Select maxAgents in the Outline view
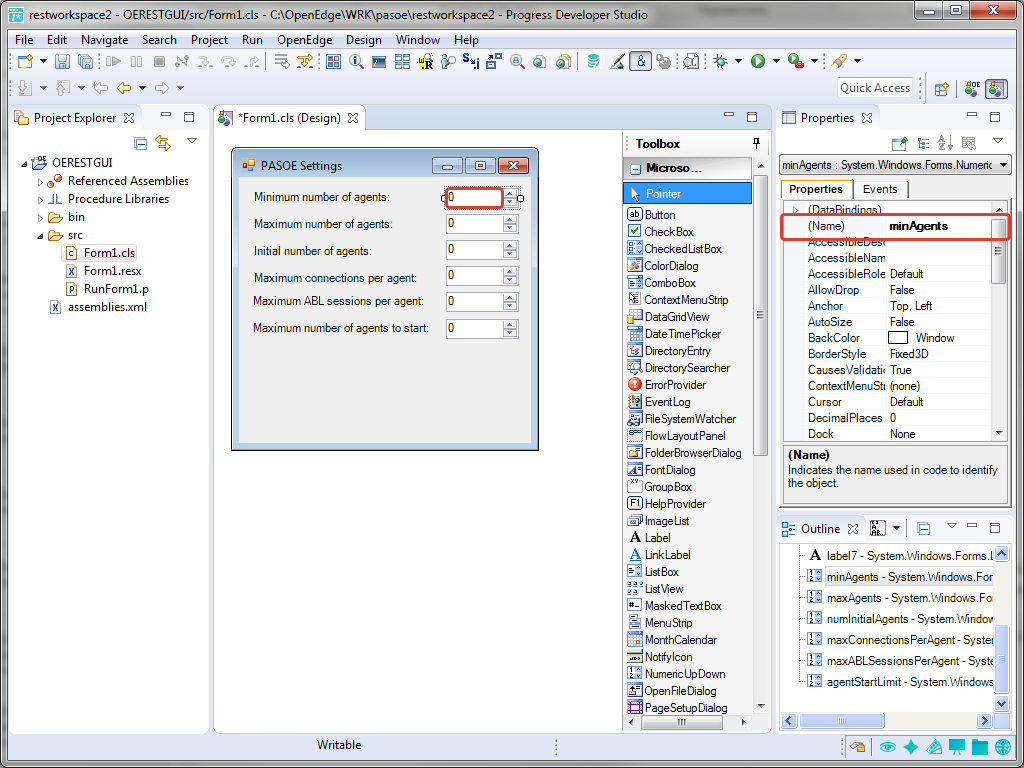The image size is (1024, 768). 909,598
